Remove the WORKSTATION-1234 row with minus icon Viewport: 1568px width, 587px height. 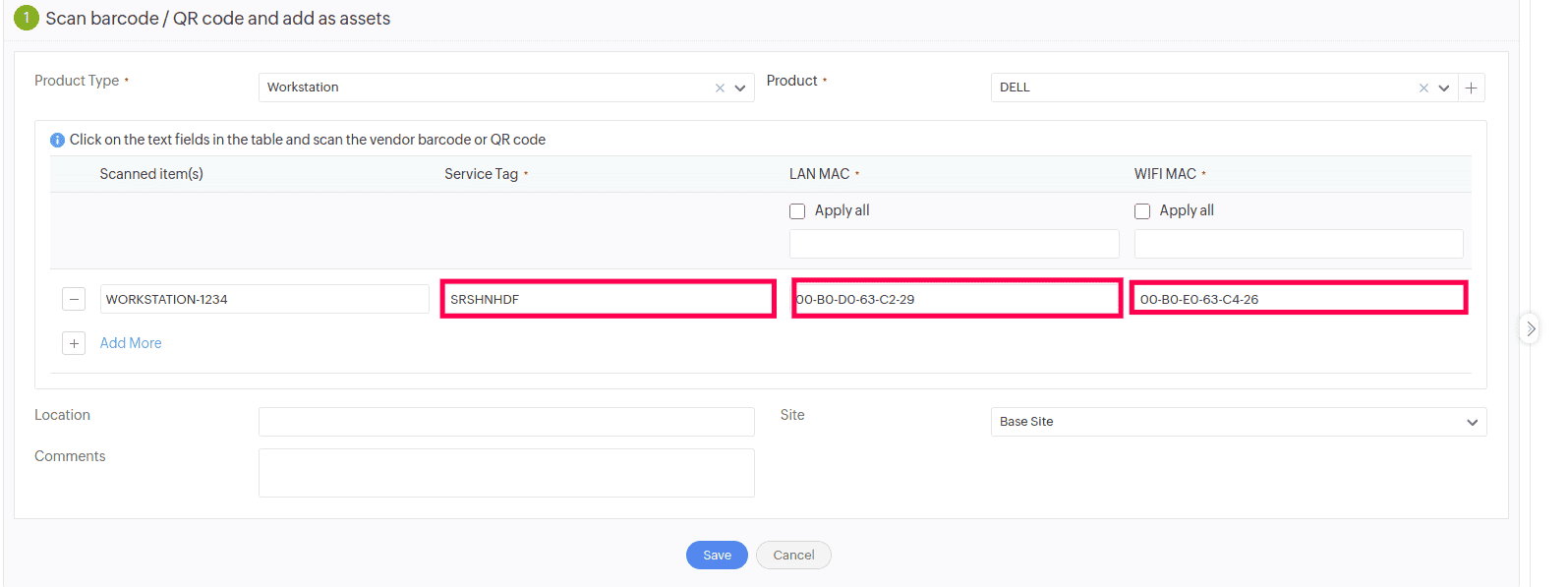pos(74,299)
